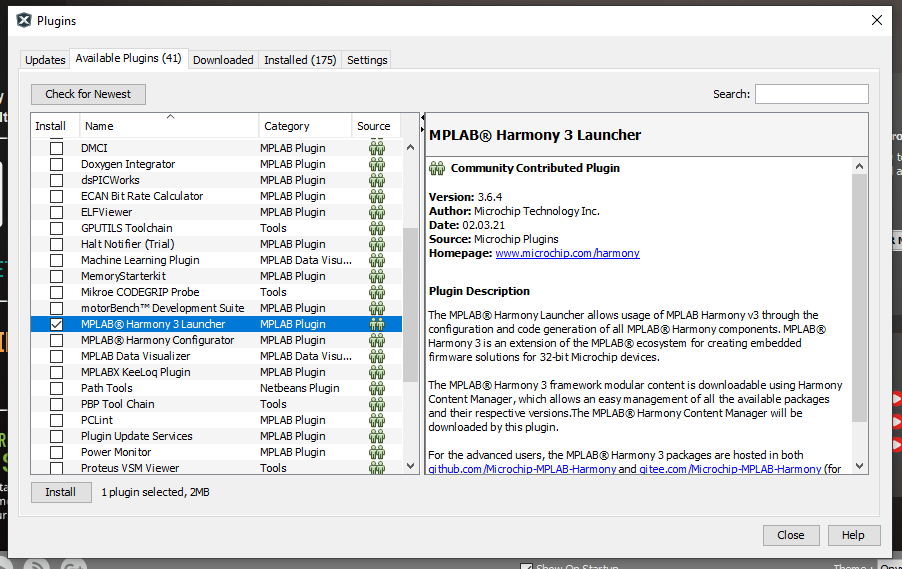
Task: Click the source icon in Path Tools row
Action: [377, 388]
